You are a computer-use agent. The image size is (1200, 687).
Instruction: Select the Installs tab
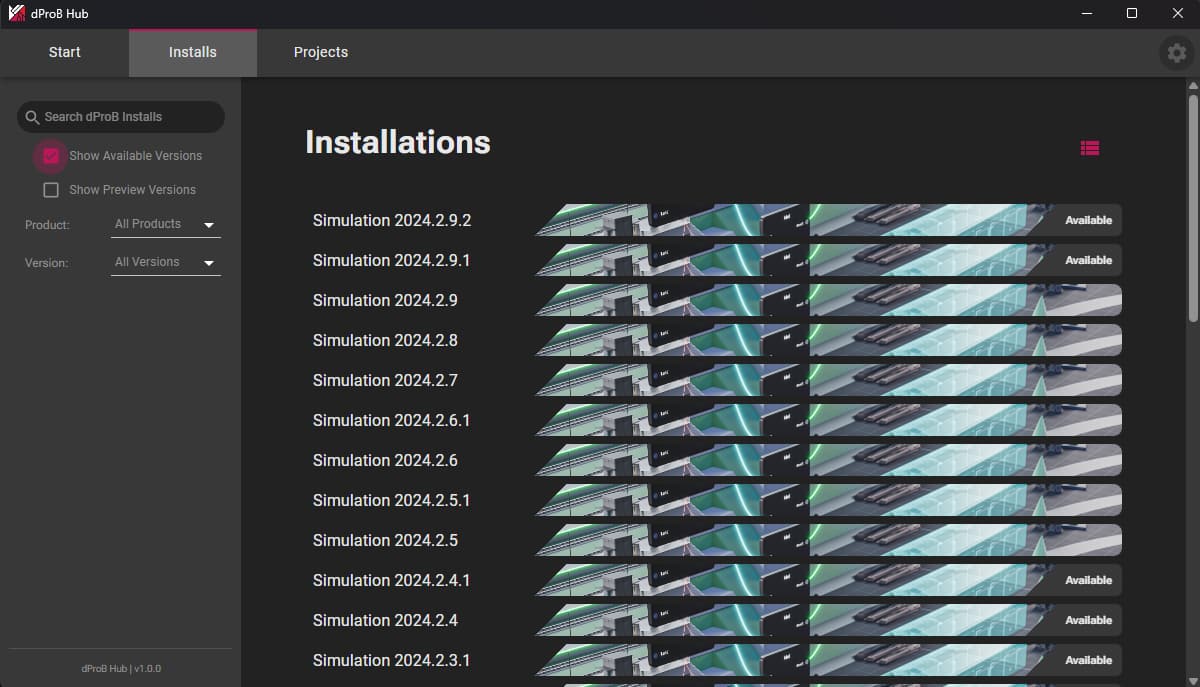click(192, 52)
